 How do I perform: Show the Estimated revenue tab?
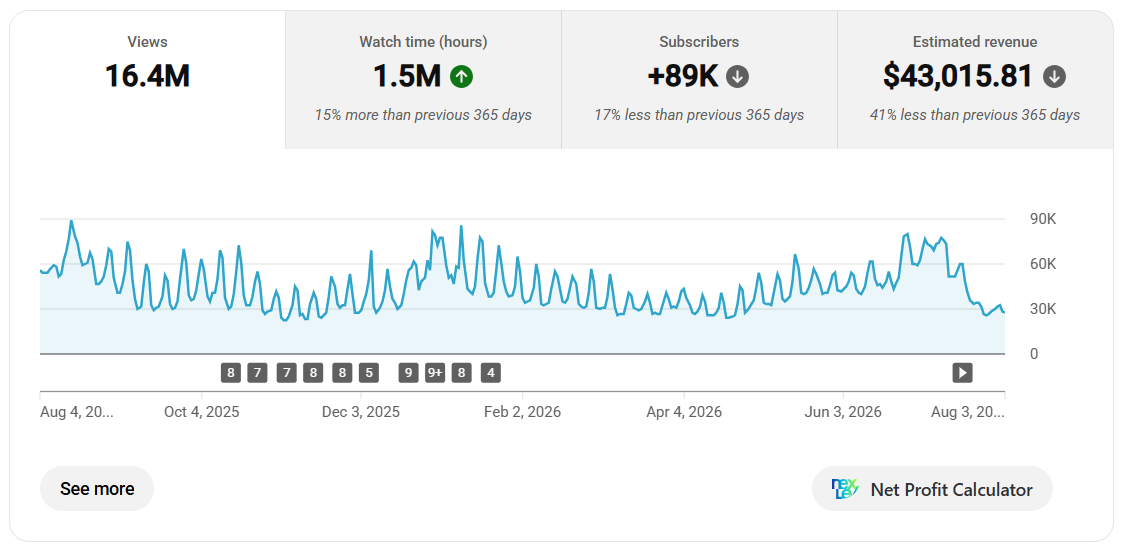coord(975,80)
